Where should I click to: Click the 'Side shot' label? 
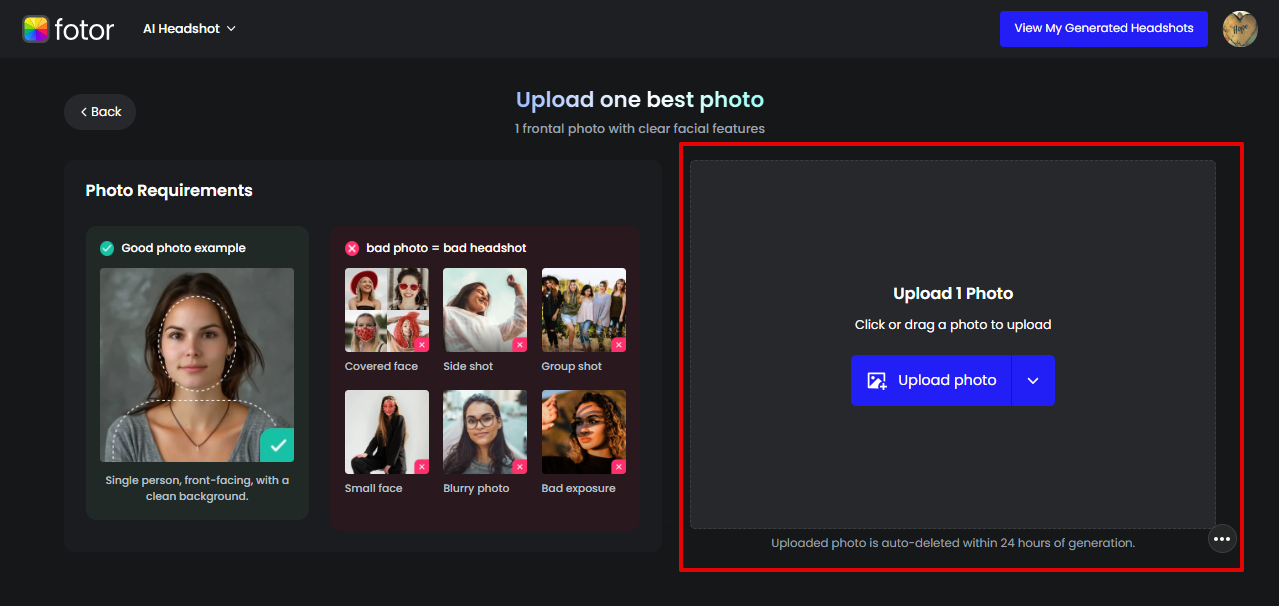[x=468, y=367]
